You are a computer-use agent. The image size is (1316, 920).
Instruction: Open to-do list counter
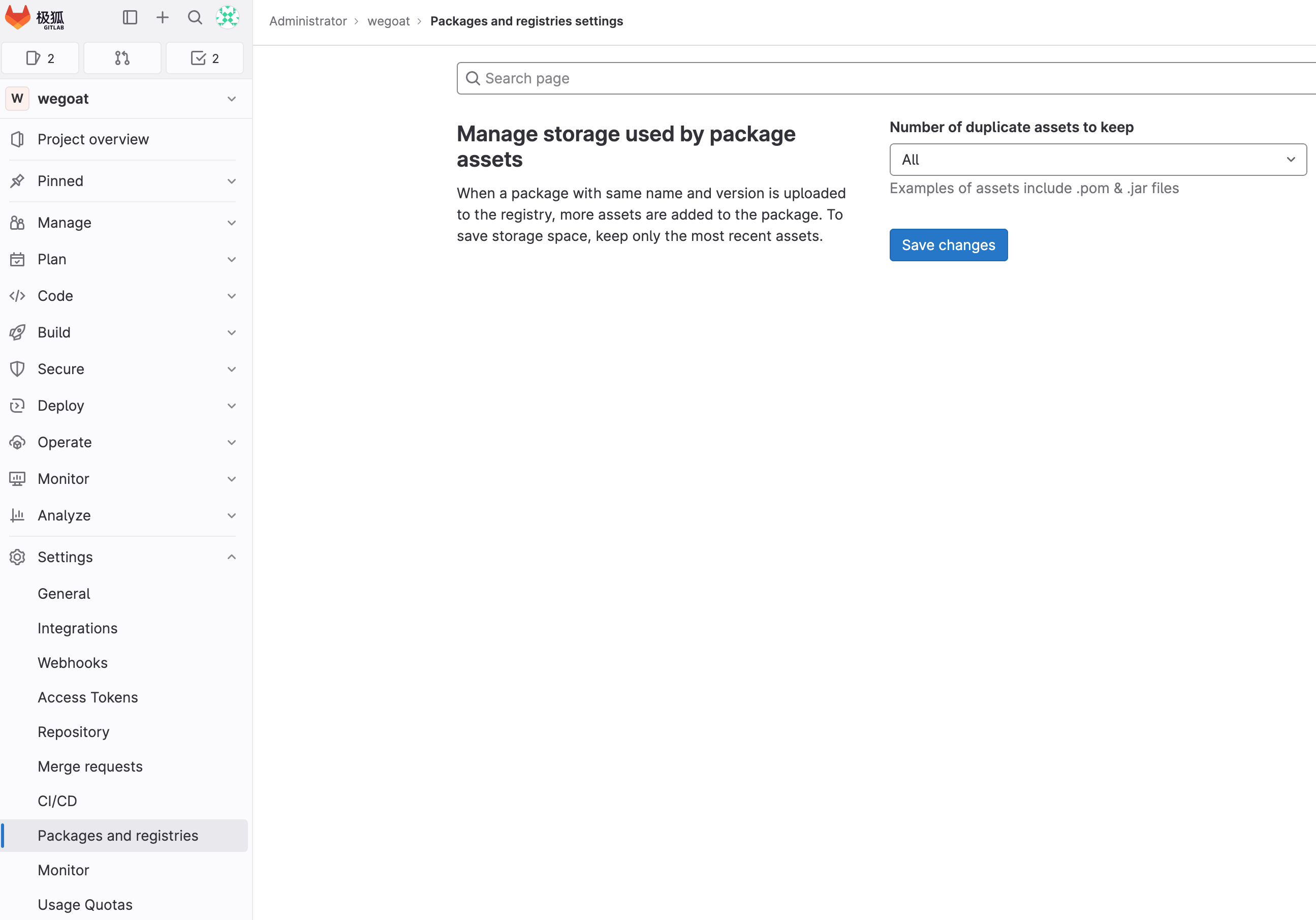(205, 58)
